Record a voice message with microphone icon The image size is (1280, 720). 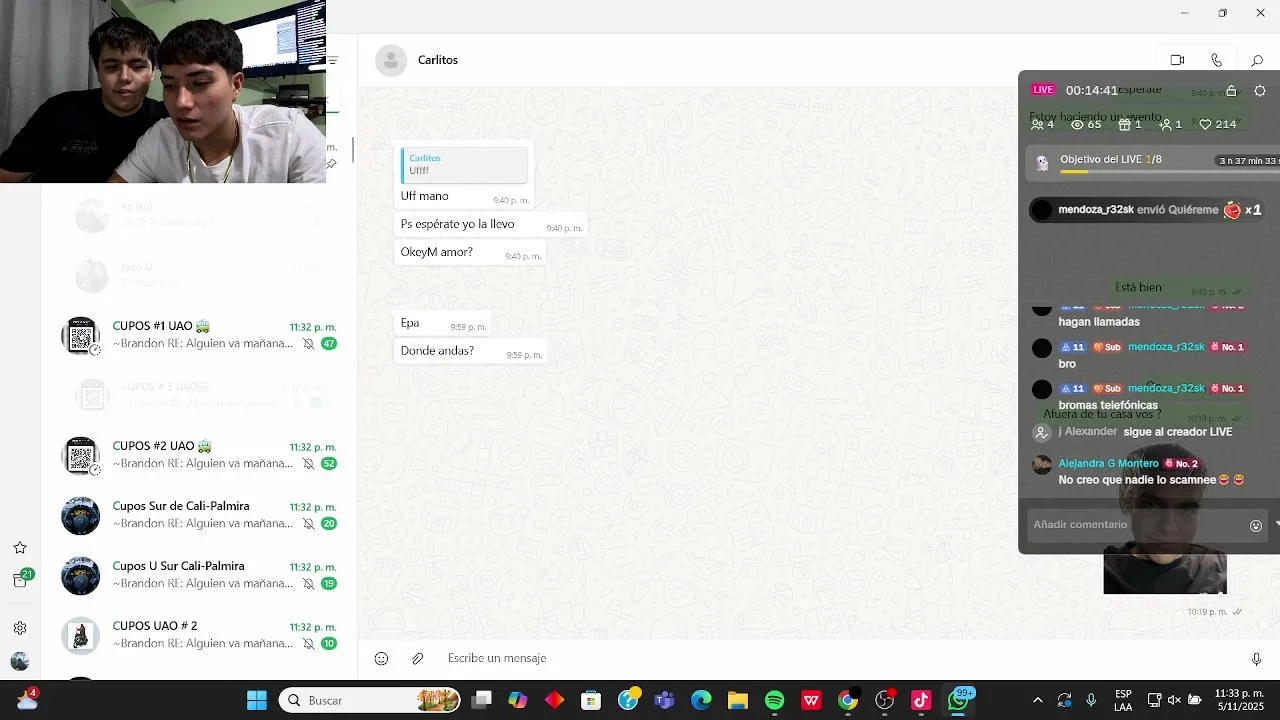pyautogui.click(x=1256, y=658)
